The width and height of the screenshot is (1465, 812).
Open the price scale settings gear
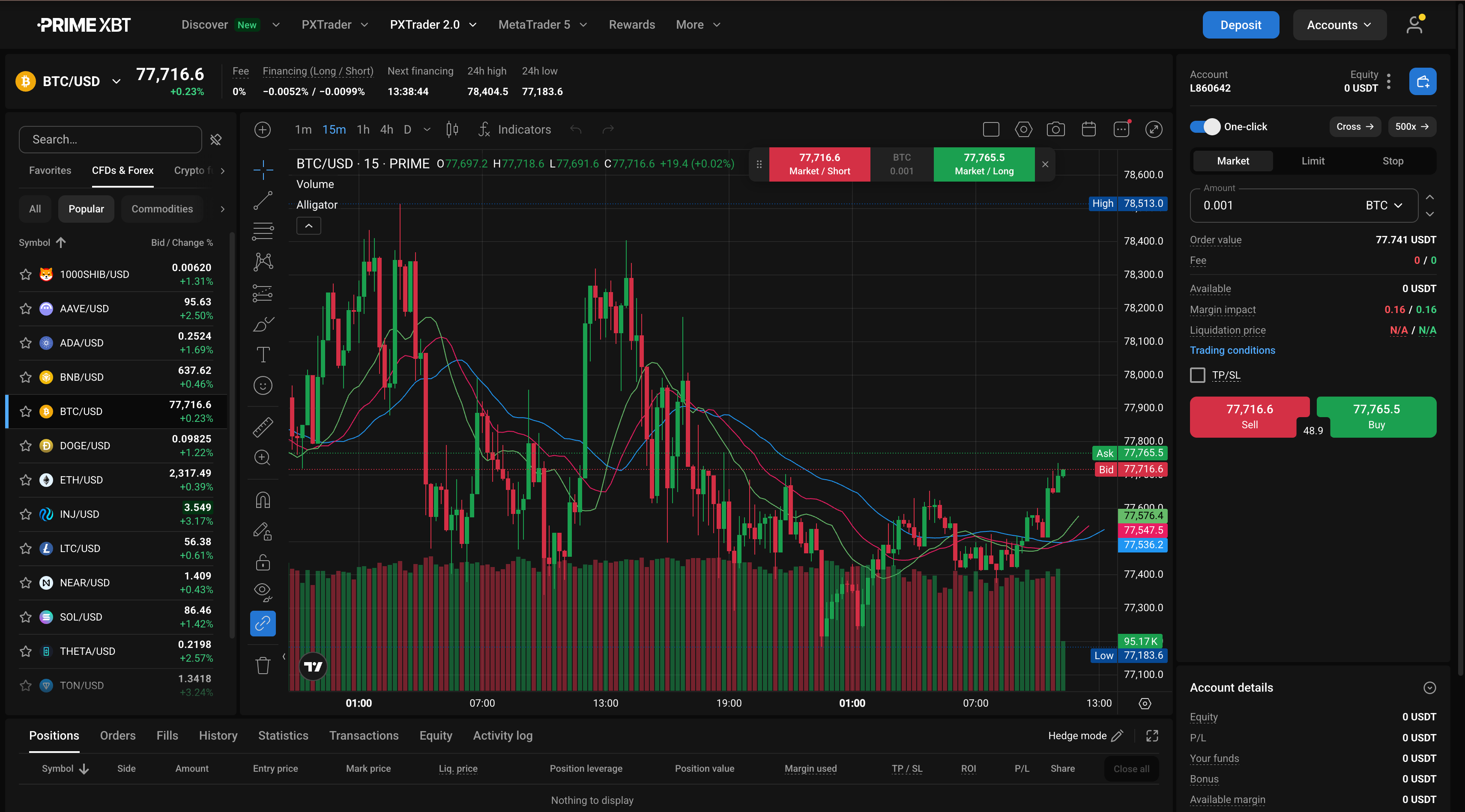pyautogui.click(x=1145, y=703)
